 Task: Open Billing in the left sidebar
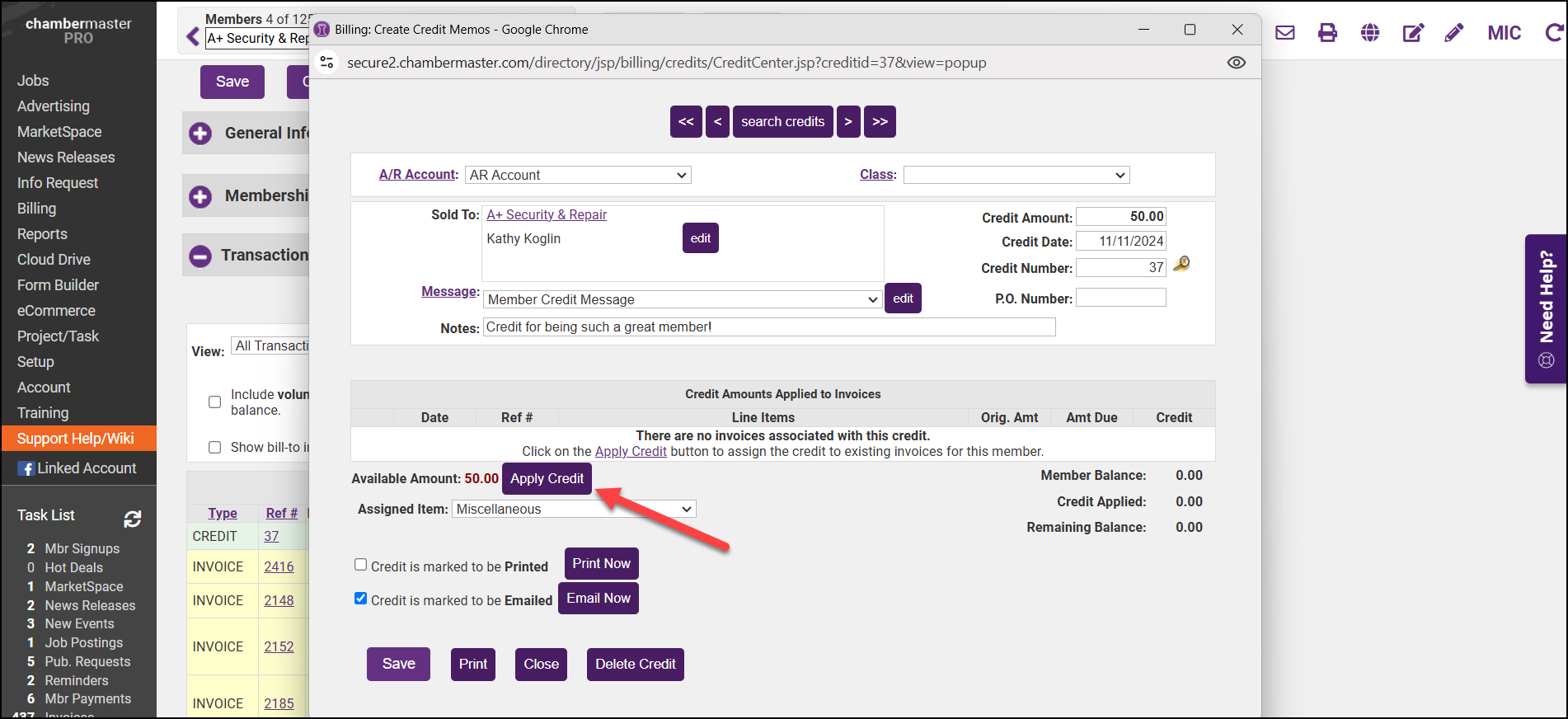click(x=37, y=209)
